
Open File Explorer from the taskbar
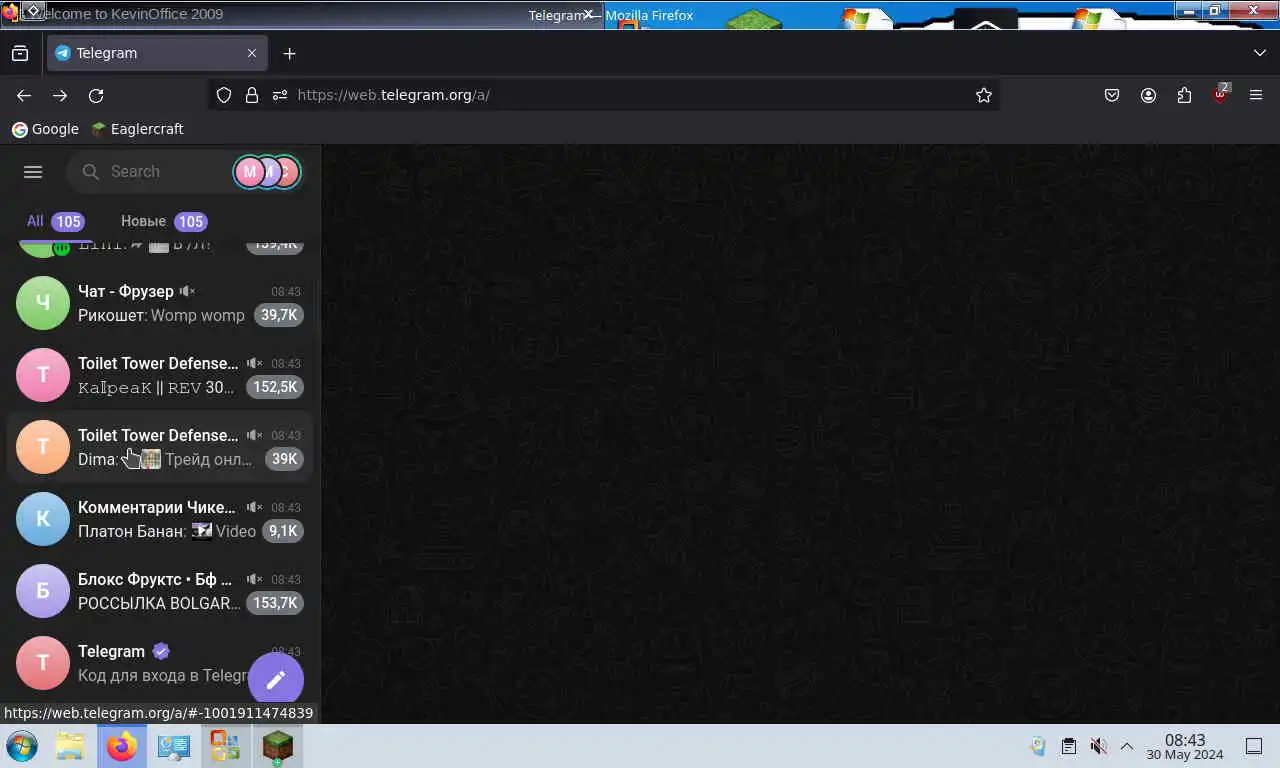click(70, 746)
